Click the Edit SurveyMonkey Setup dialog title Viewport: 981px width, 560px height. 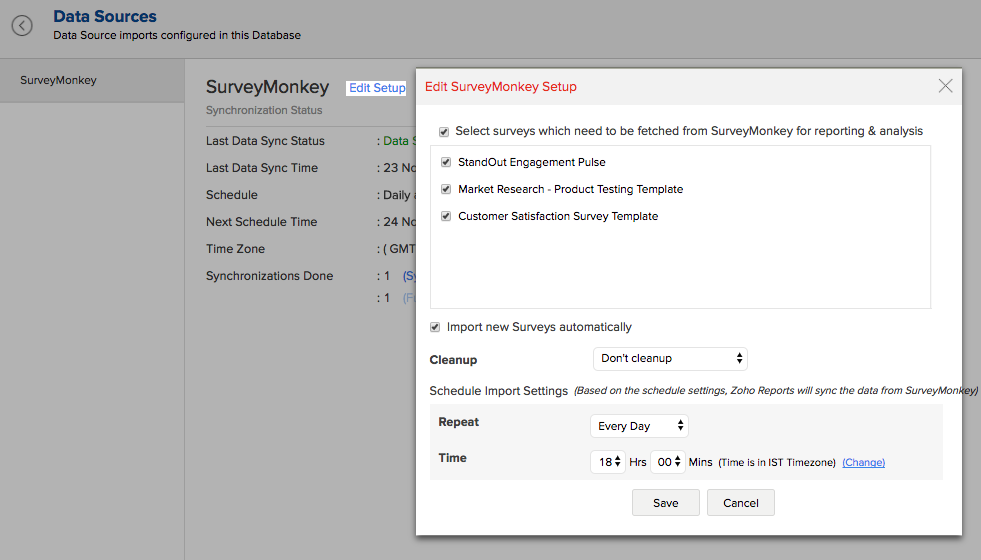click(501, 86)
